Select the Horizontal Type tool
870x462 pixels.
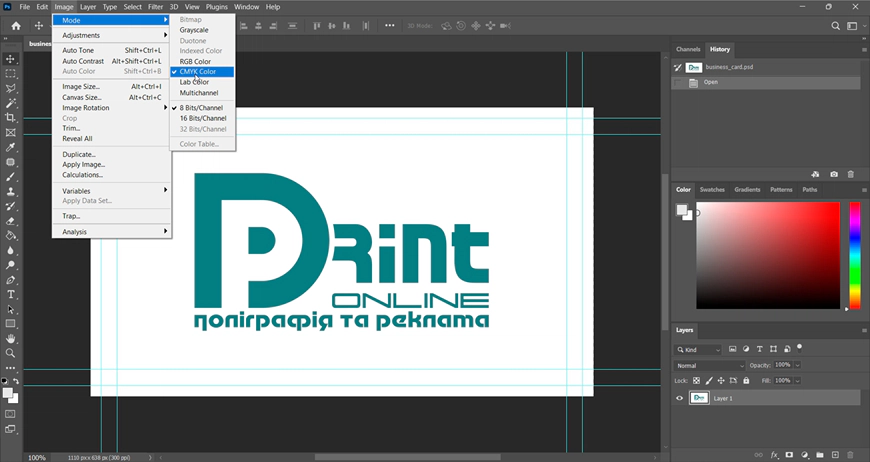[10, 295]
